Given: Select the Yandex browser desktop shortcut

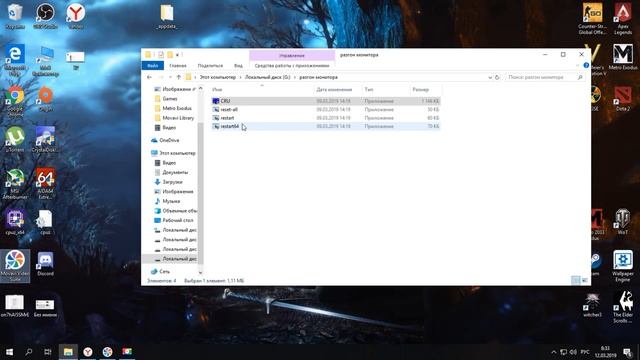Looking at the screenshot, I should 76,16.
